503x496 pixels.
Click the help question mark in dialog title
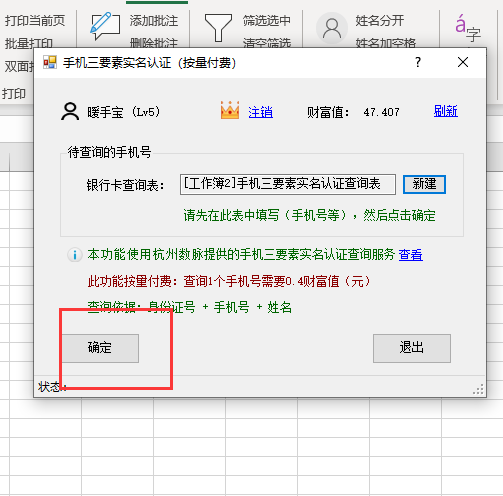tap(418, 62)
